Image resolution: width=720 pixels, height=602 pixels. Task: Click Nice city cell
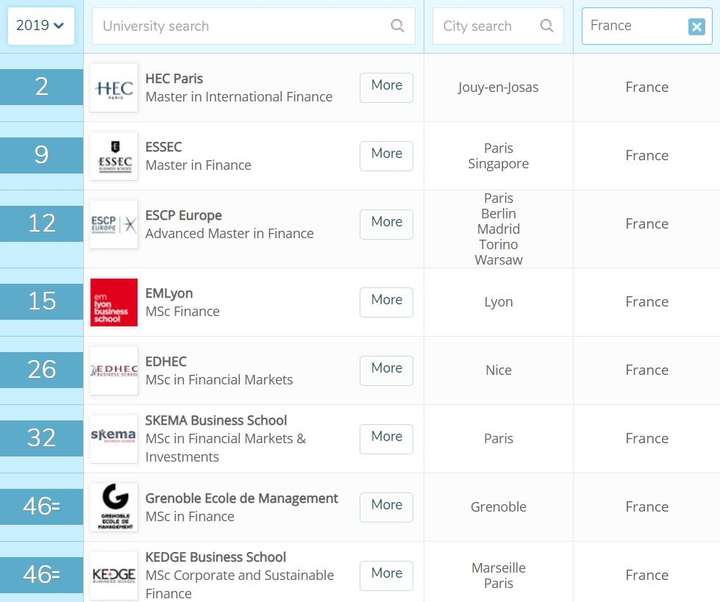[498, 370]
